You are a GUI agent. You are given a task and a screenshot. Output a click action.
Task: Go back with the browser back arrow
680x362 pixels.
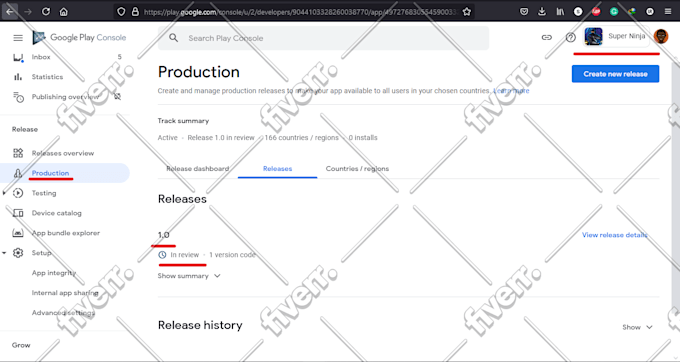click(10, 11)
